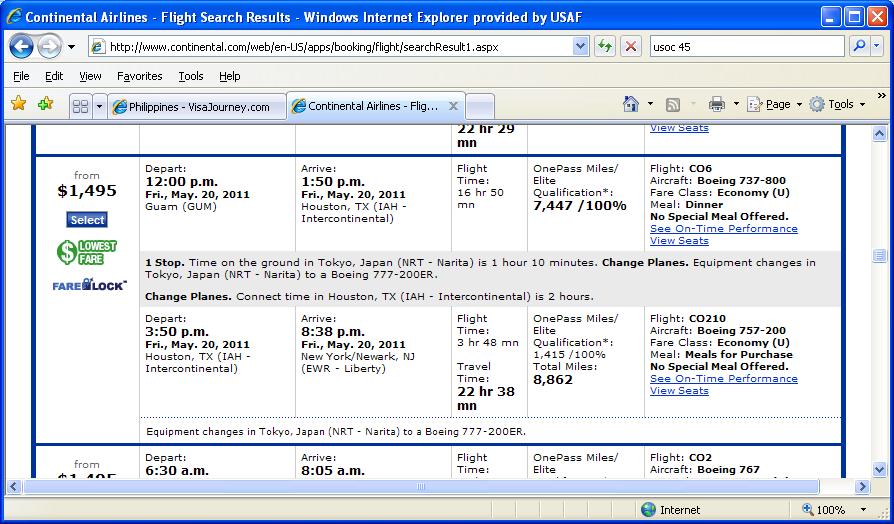Open the tab list dropdown arrow

pyautogui.click(x=99, y=107)
